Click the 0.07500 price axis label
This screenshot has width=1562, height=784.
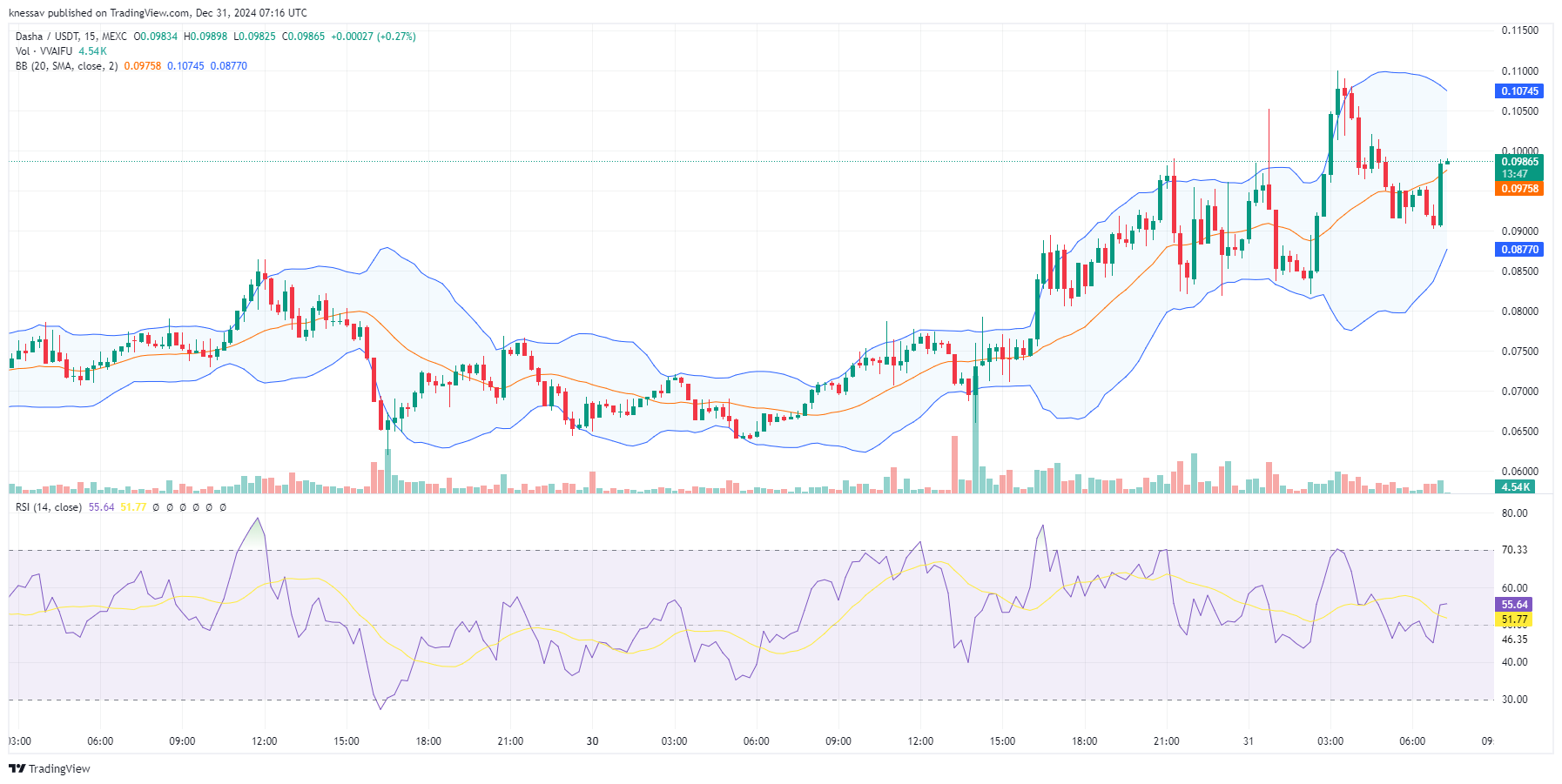(1519, 352)
